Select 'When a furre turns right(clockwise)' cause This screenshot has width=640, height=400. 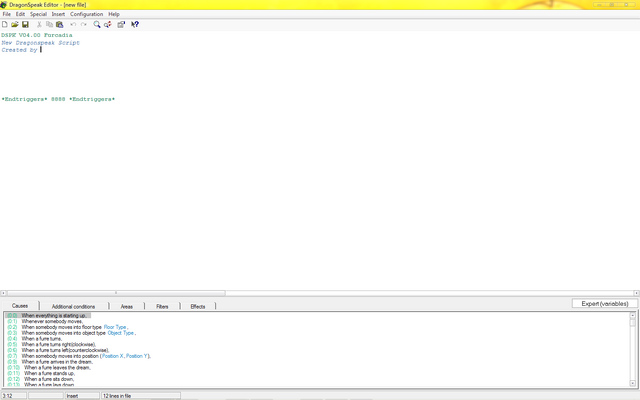click(x=51, y=344)
